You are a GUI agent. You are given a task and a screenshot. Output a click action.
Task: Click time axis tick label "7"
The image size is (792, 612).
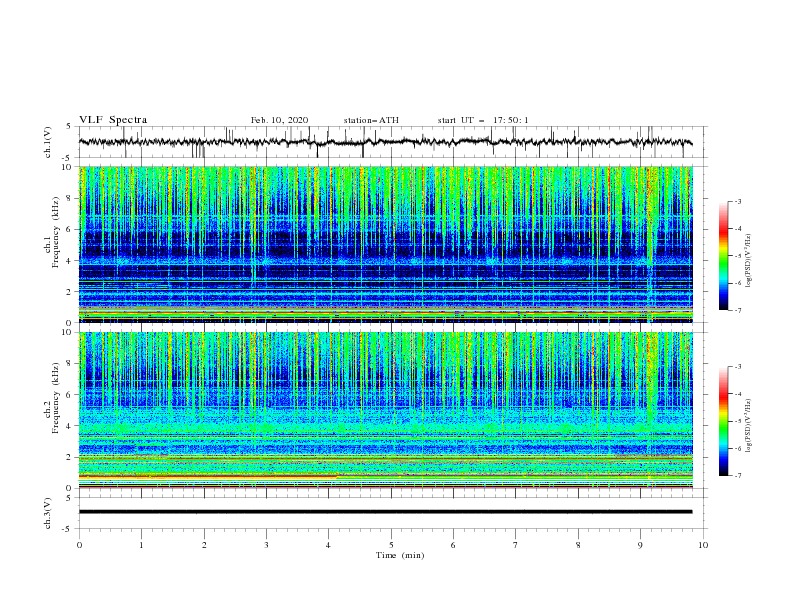click(x=516, y=545)
